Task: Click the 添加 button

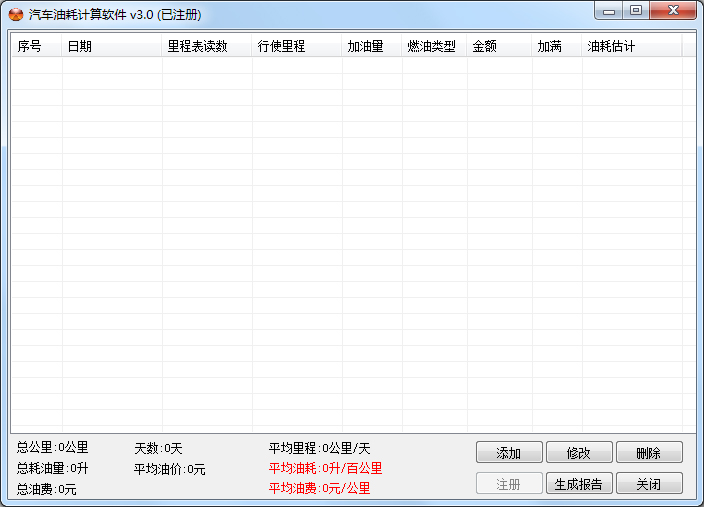Action: click(509, 452)
